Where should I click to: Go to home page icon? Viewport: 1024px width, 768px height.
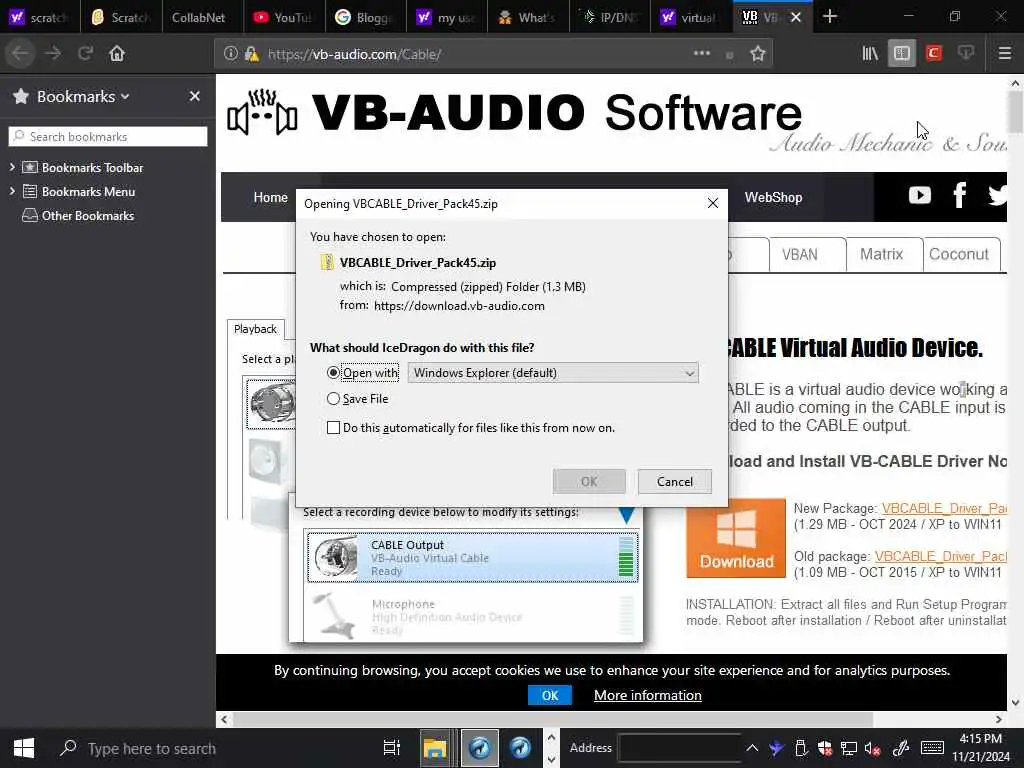pyautogui.click(x=117, y=54)
